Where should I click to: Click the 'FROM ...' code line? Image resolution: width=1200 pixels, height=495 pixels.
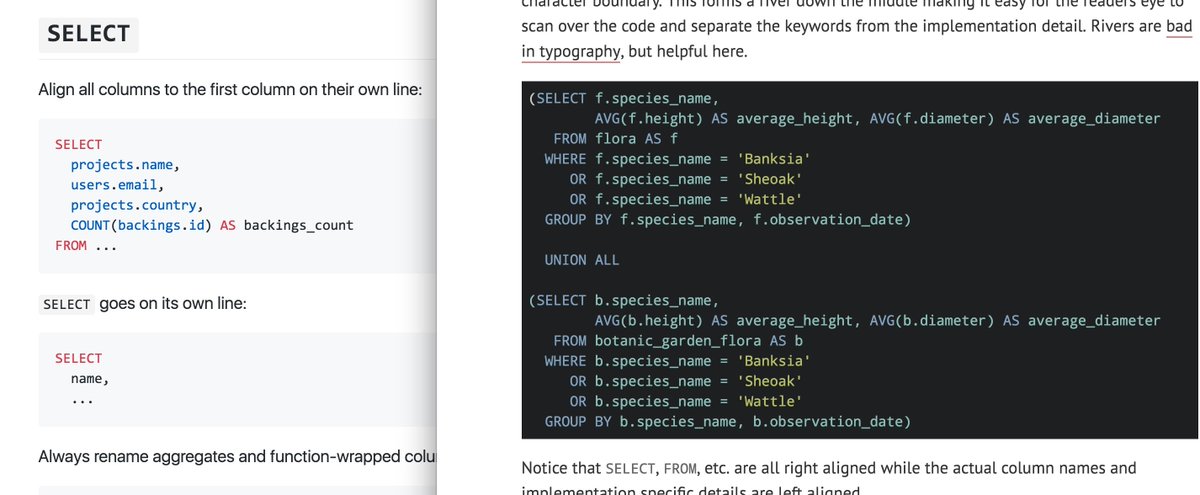click(86, 245)
